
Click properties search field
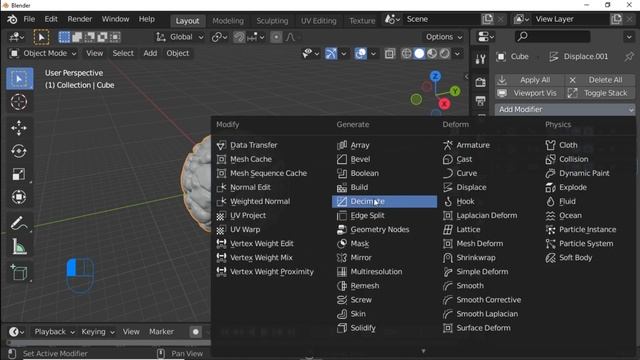click(552, 37)
